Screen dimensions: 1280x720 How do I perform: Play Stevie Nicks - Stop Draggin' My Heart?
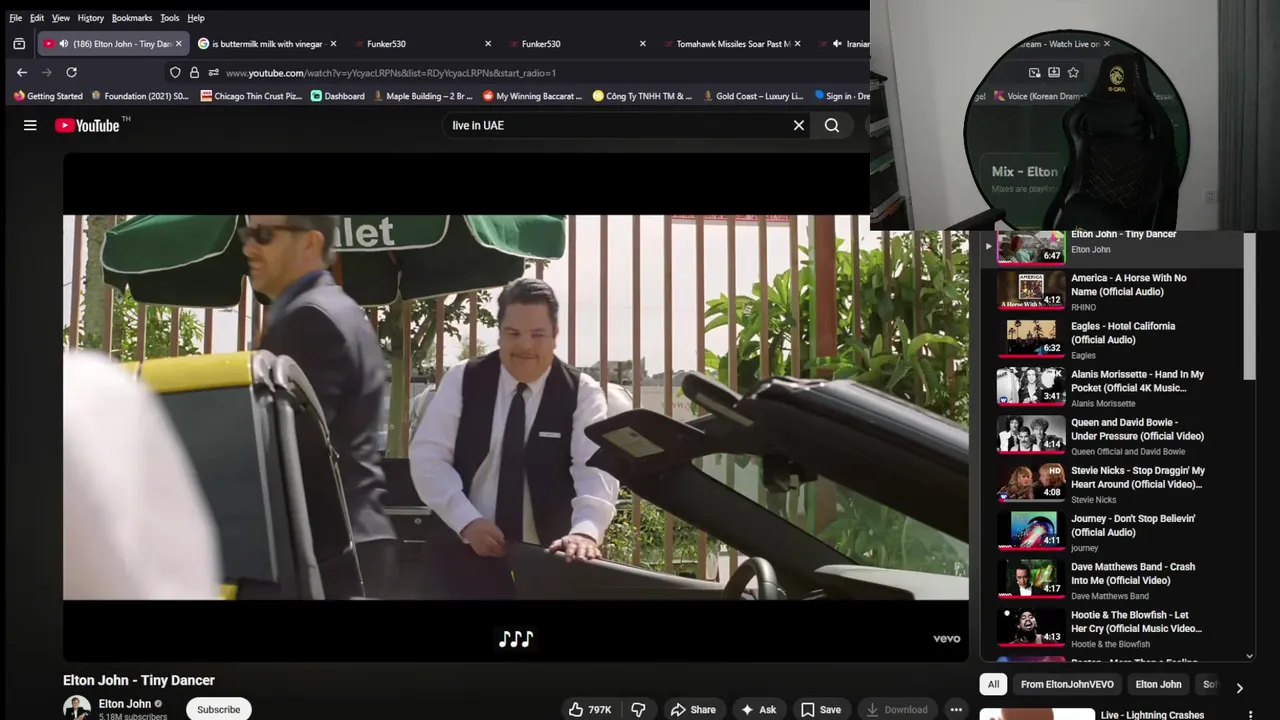(x=1111, y=484)
